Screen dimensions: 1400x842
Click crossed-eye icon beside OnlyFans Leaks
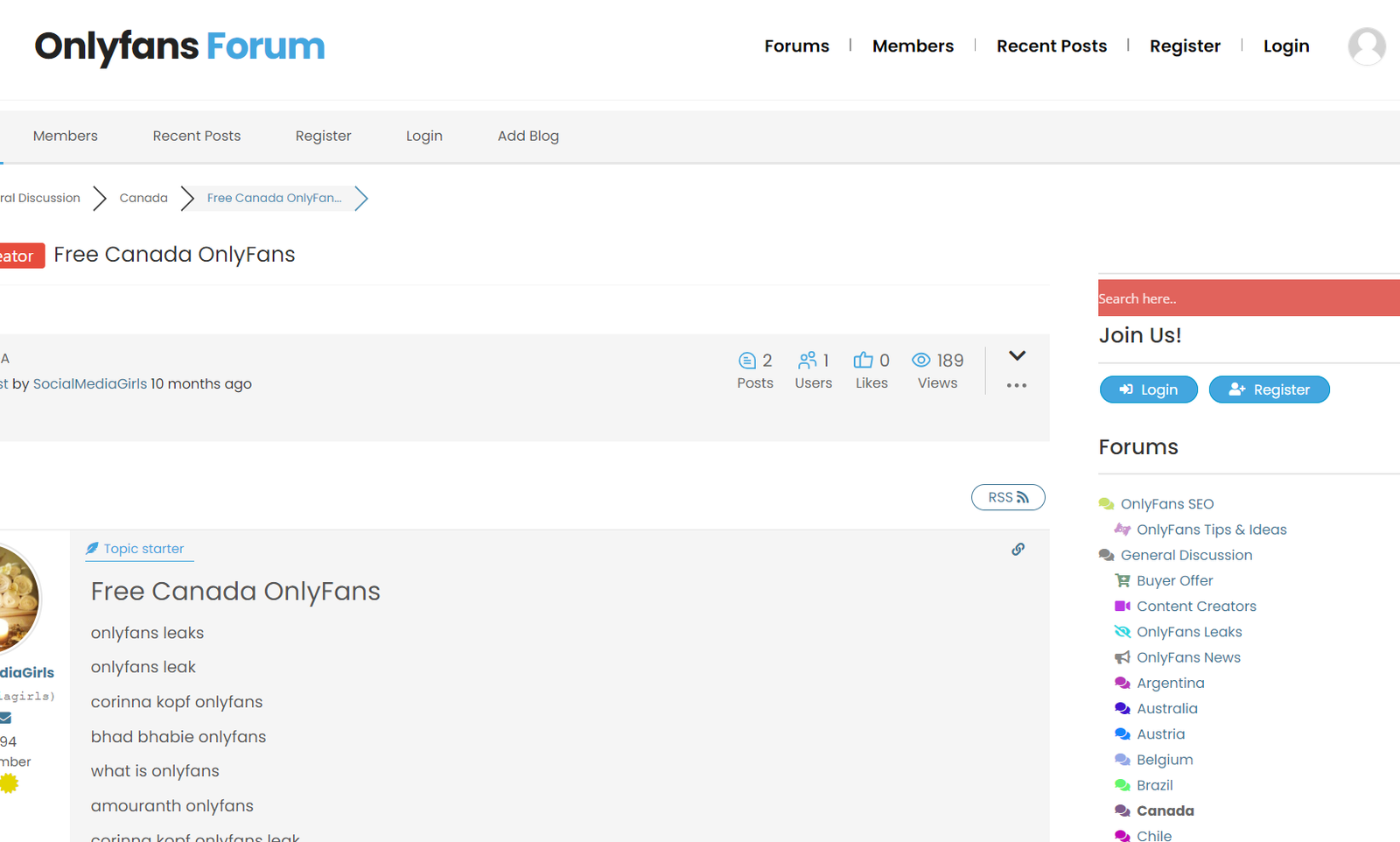(x=1122, y=632)
